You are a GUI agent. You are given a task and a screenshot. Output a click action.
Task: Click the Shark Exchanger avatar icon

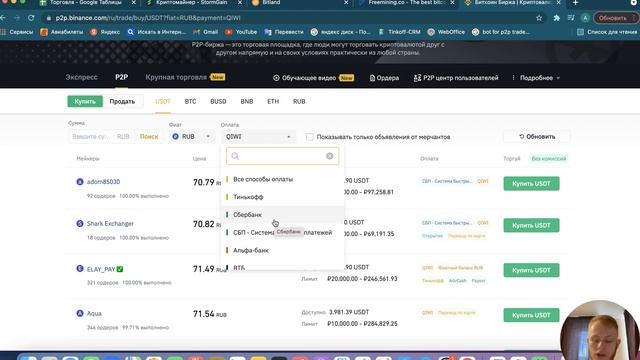point(80,223)
